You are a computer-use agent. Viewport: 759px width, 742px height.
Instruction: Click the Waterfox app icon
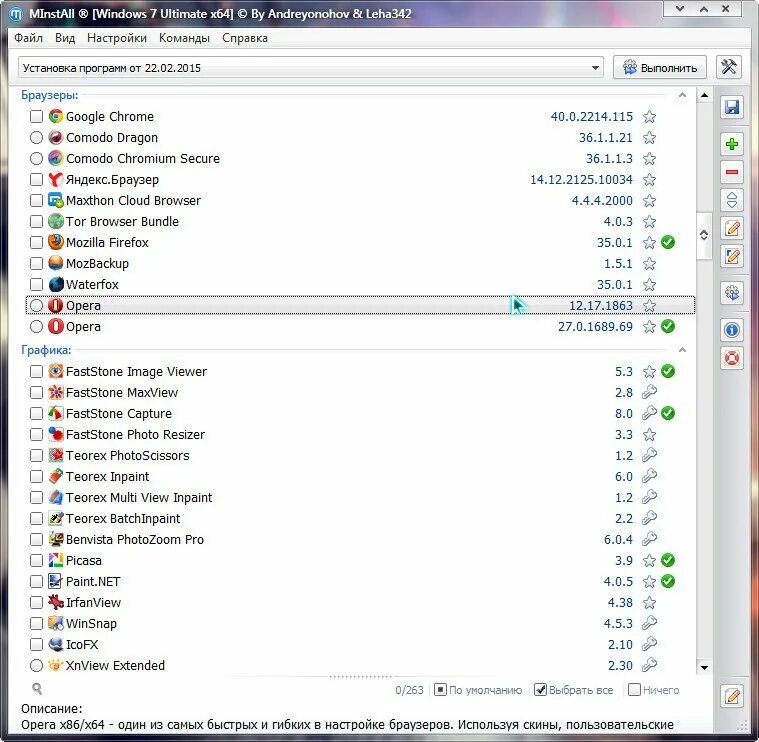coord(56,284)
